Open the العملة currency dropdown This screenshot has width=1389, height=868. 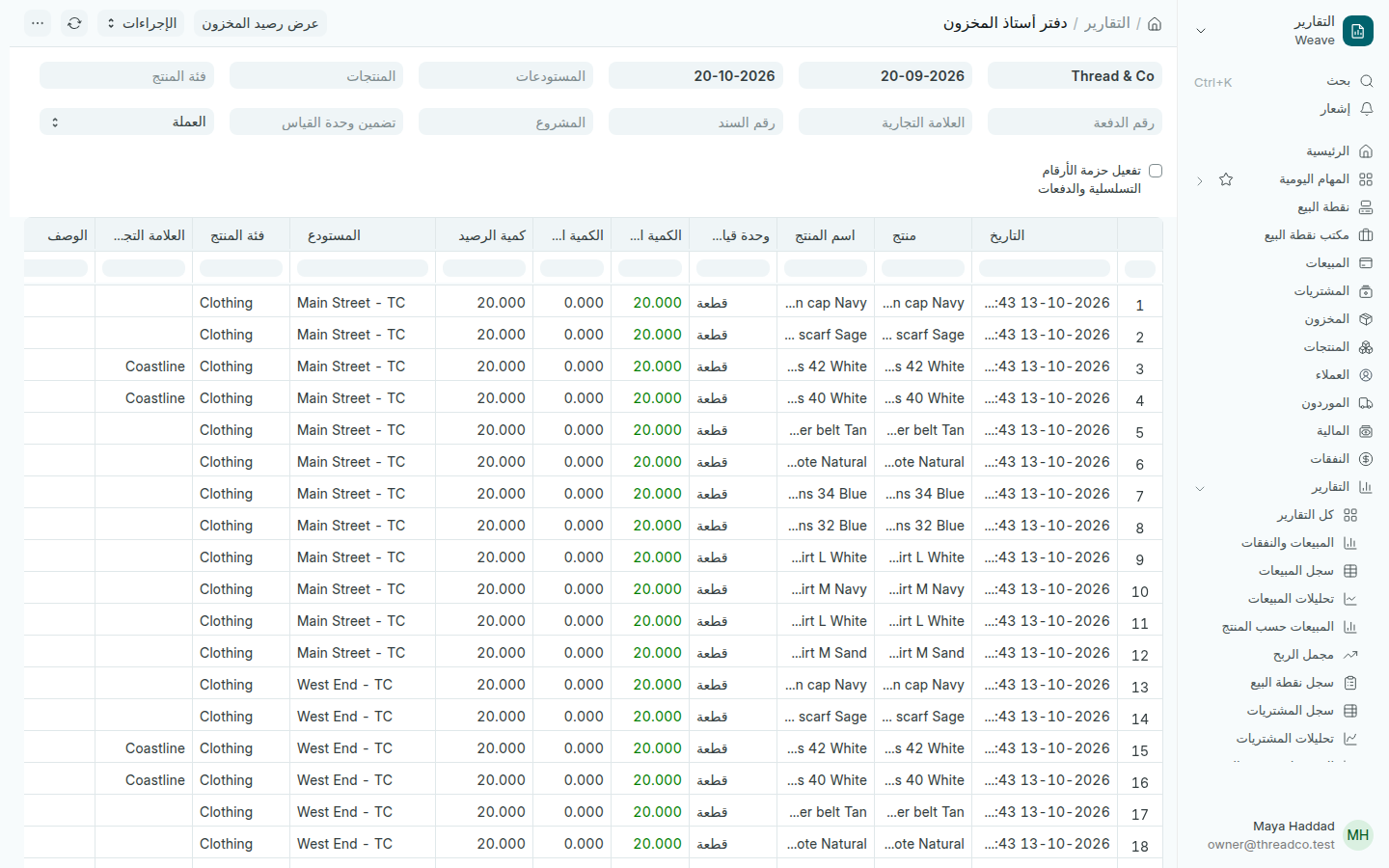127,122
